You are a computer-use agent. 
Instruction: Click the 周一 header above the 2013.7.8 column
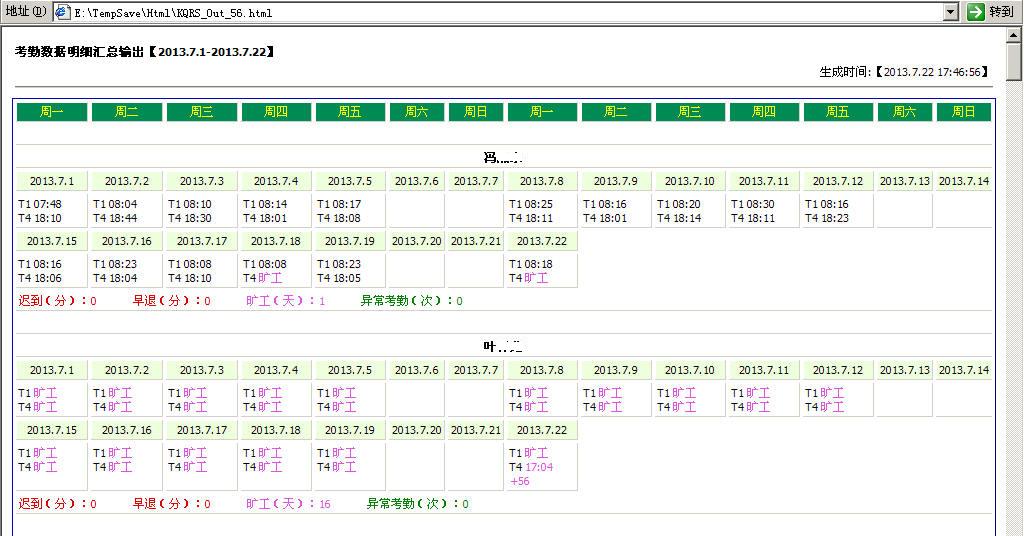coord(541,112)
